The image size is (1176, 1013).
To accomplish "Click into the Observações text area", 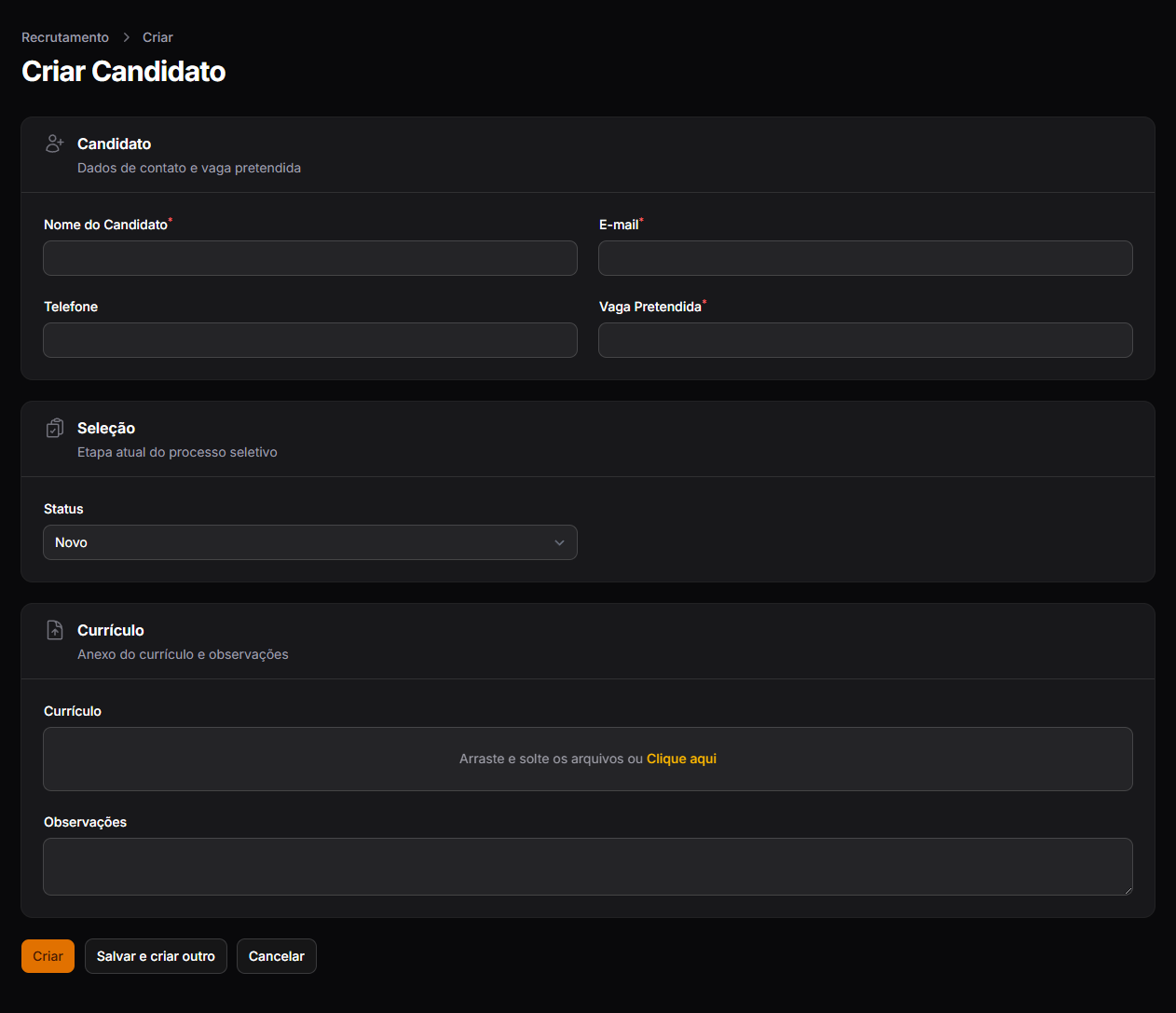I will tap(588, 867).
